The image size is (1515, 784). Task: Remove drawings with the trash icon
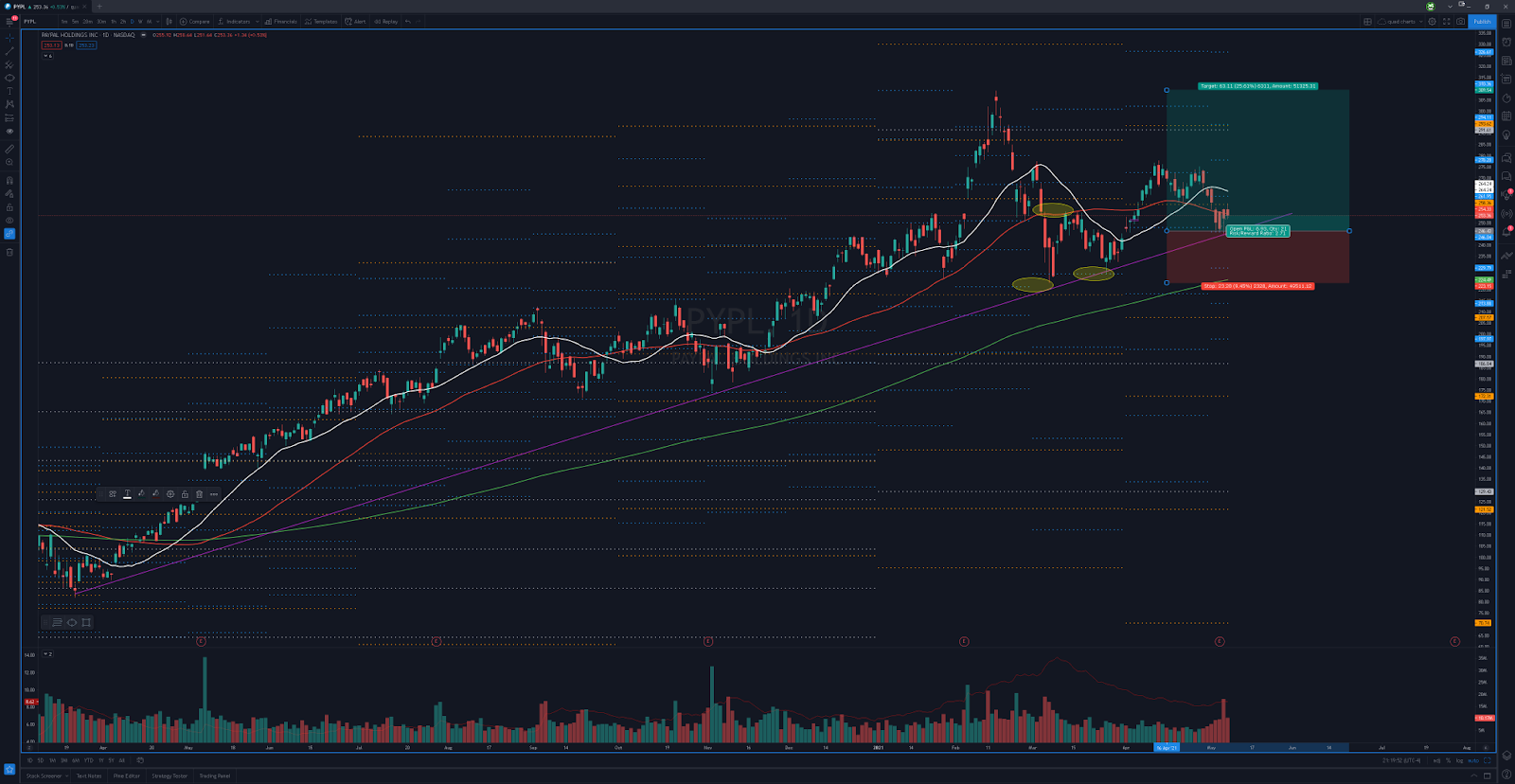pos(9,252)
